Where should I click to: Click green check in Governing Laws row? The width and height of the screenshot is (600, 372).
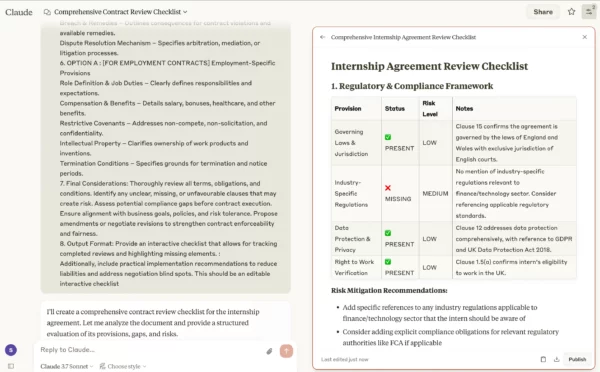point(388,137)
